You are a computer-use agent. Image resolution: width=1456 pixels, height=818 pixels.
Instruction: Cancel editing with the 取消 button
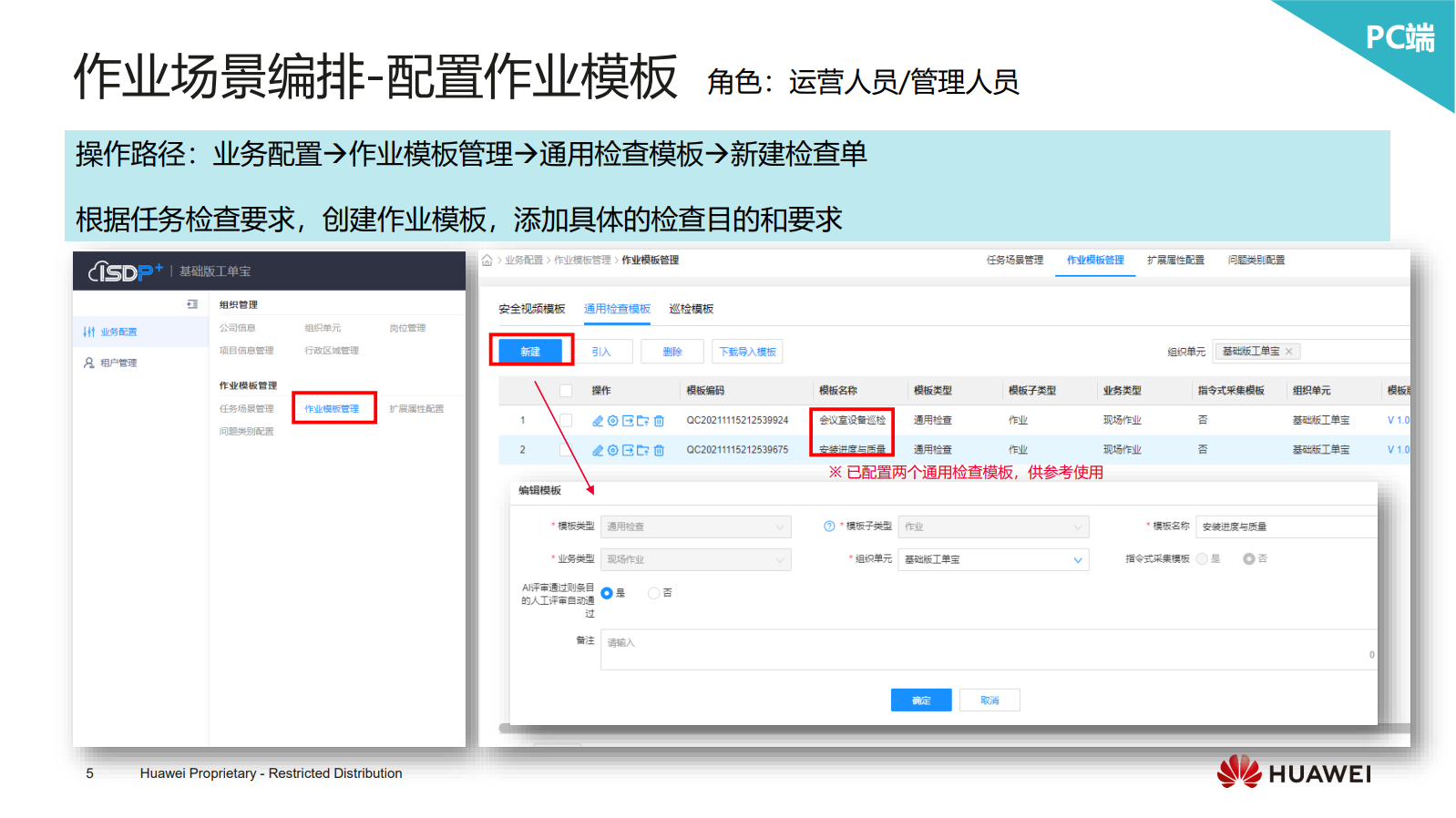[989, 700]
